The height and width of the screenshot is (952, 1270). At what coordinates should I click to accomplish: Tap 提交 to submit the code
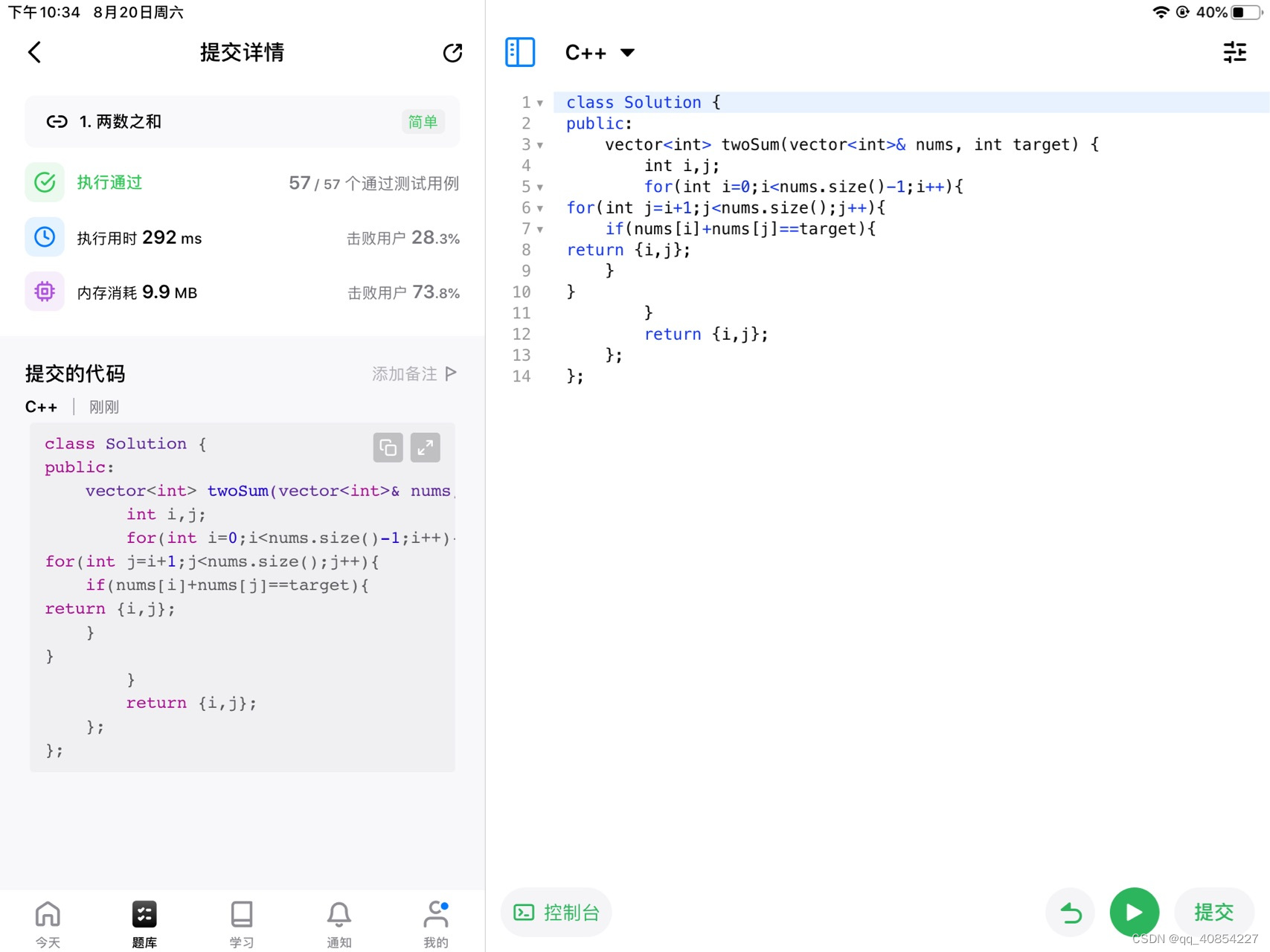point(1214,912)
